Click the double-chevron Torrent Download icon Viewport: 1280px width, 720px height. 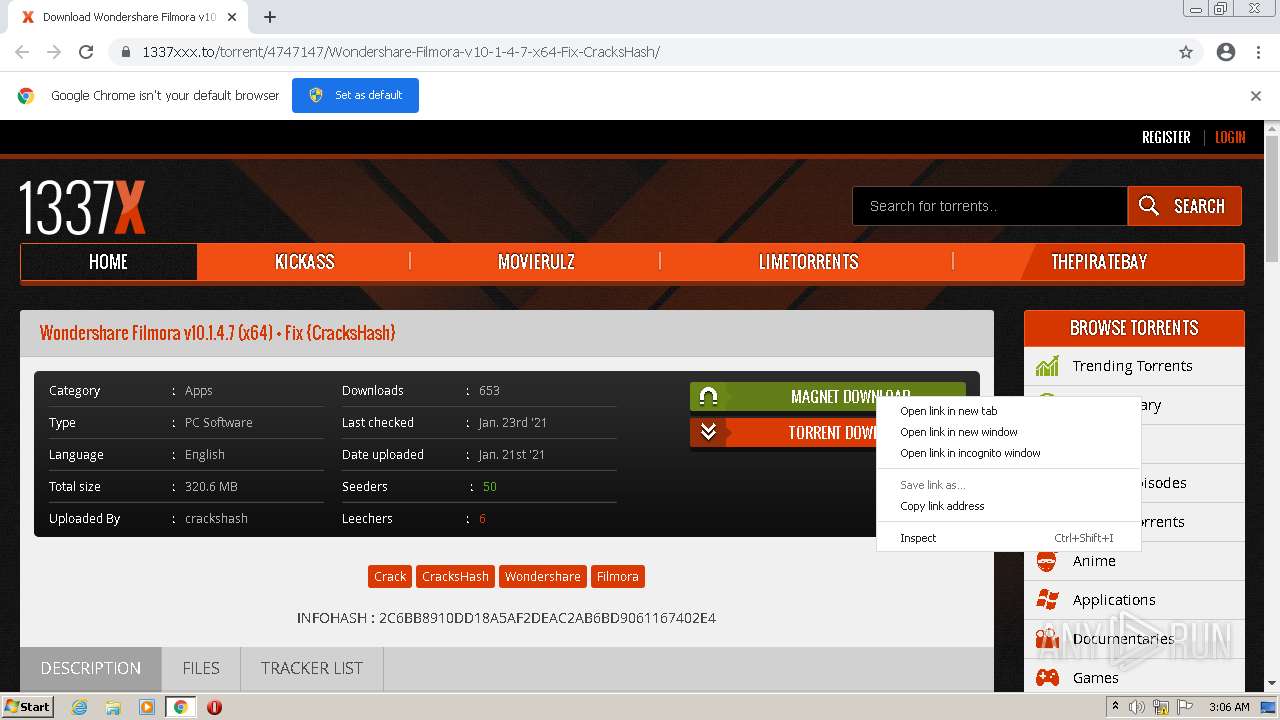[708, 432]
